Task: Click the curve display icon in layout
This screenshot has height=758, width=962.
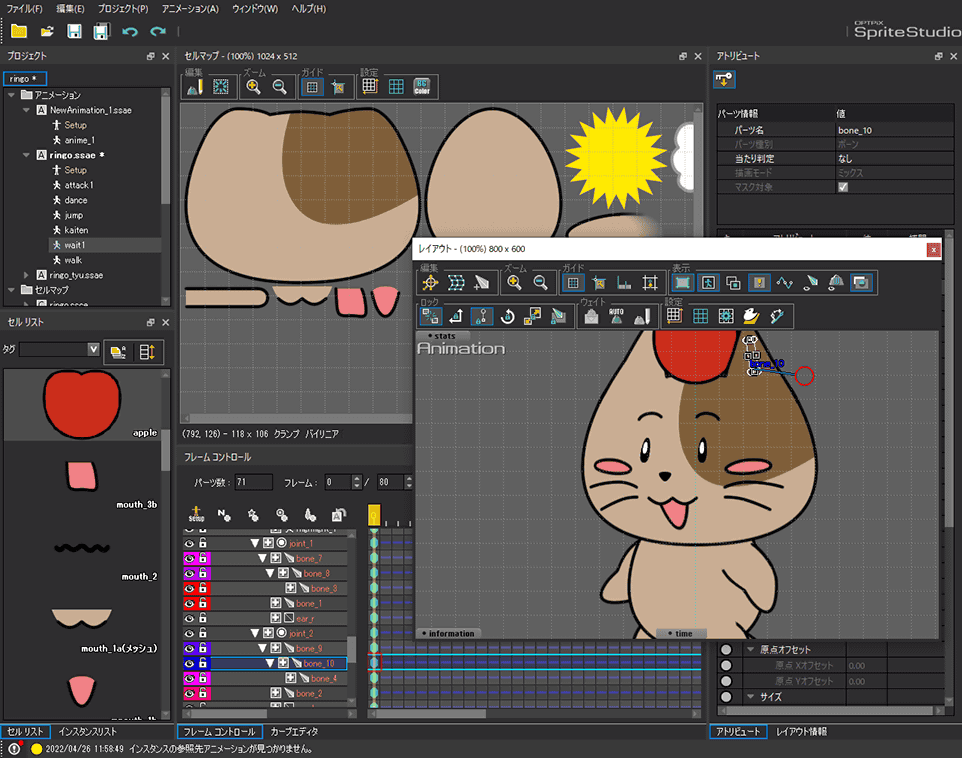Action: point(785,282)
